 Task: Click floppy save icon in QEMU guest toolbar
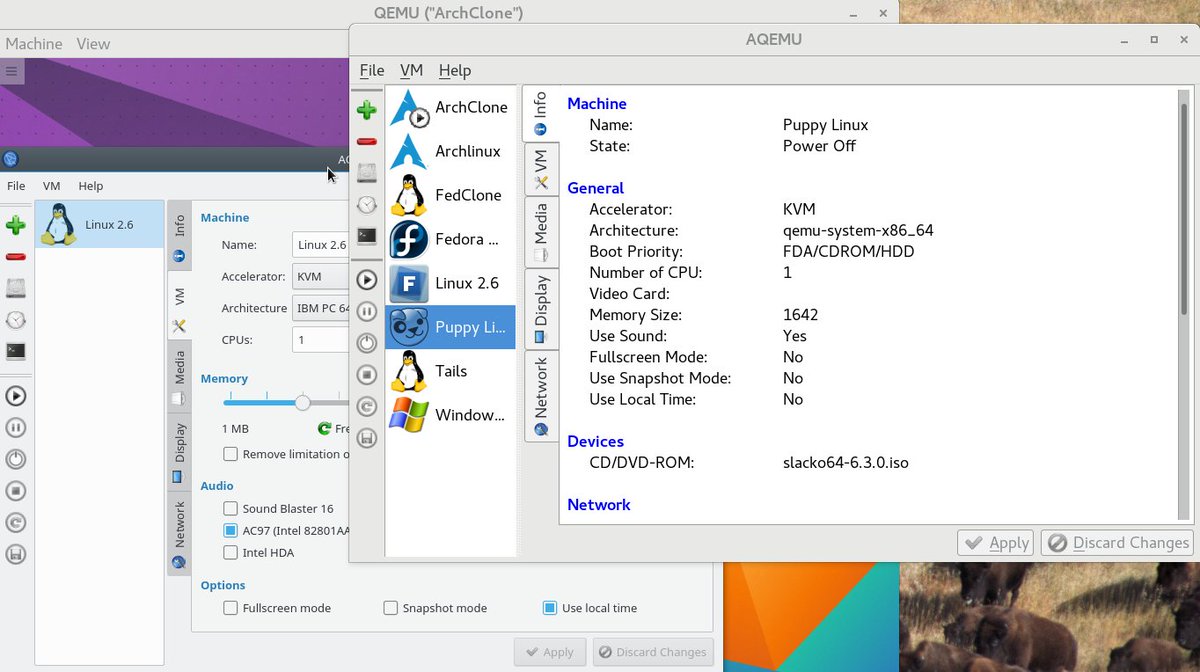(x=15, y=554)
